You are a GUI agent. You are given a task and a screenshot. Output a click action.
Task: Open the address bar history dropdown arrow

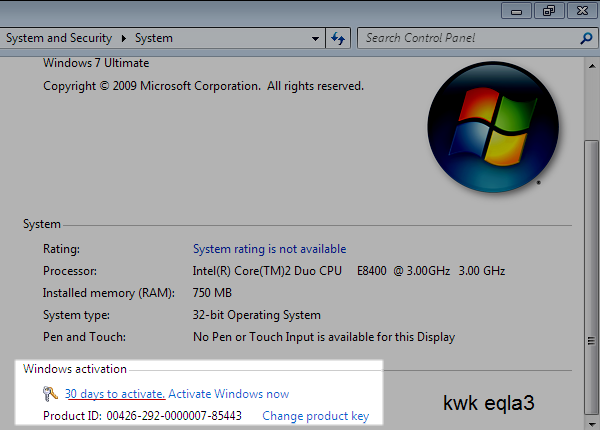tap(315, 39)
